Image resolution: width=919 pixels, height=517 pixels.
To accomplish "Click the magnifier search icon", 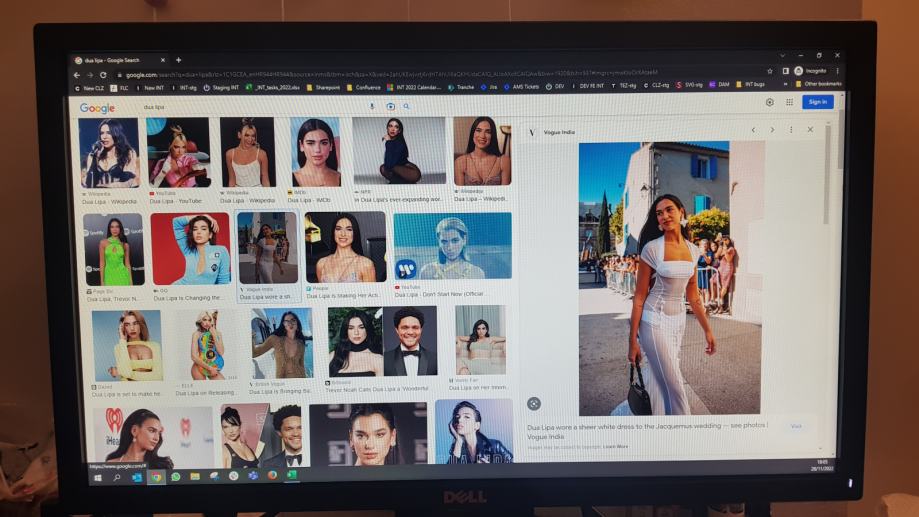I will (406, 107).
